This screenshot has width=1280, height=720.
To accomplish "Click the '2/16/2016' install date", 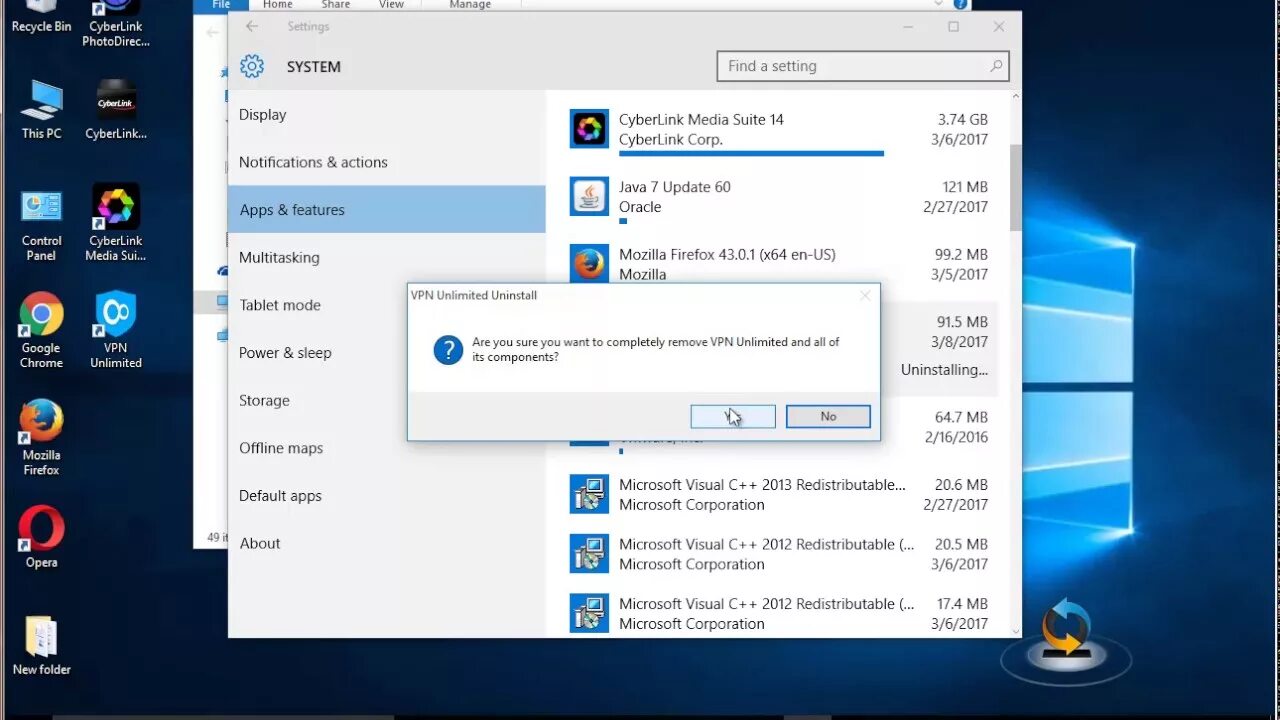I will (956, 437).
